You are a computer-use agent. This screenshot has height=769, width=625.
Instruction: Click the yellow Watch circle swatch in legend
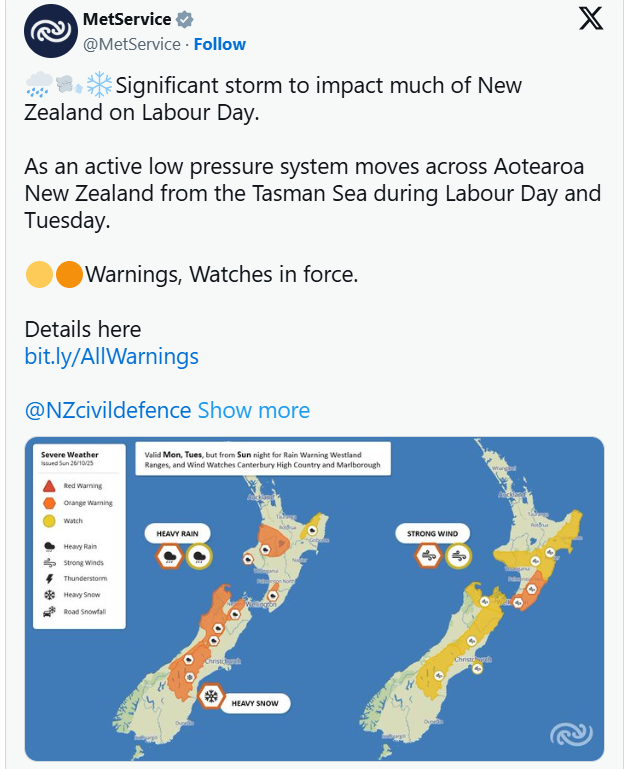click(x=50, y=521)
